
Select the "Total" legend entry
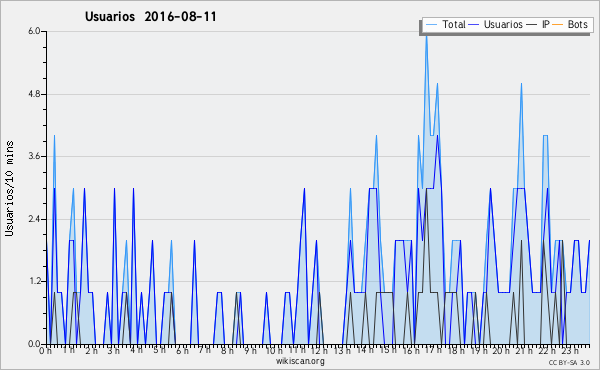coord(454,24)
